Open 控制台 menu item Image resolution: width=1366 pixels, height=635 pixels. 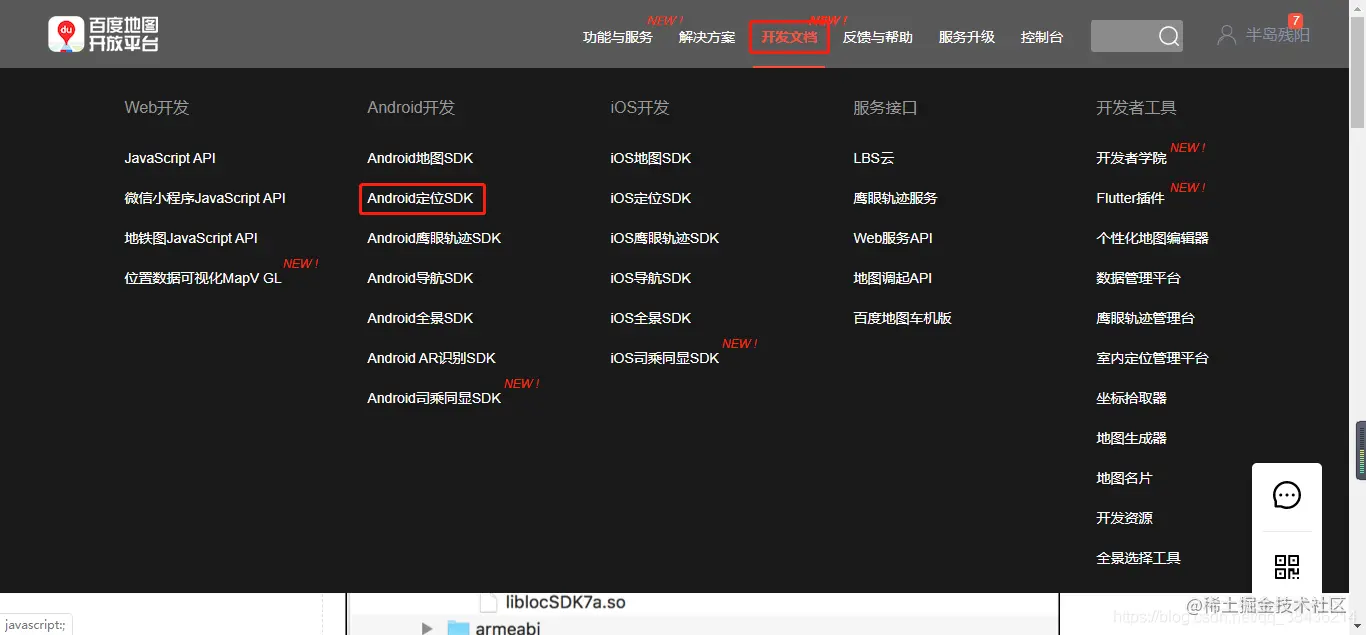point(1042,37)
